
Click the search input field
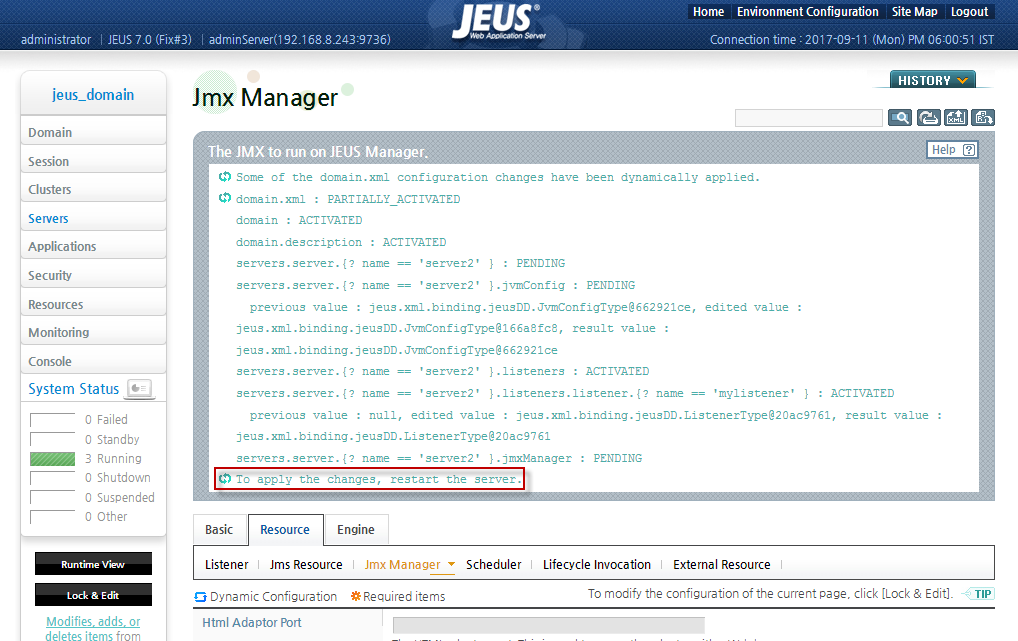[808, 118]
